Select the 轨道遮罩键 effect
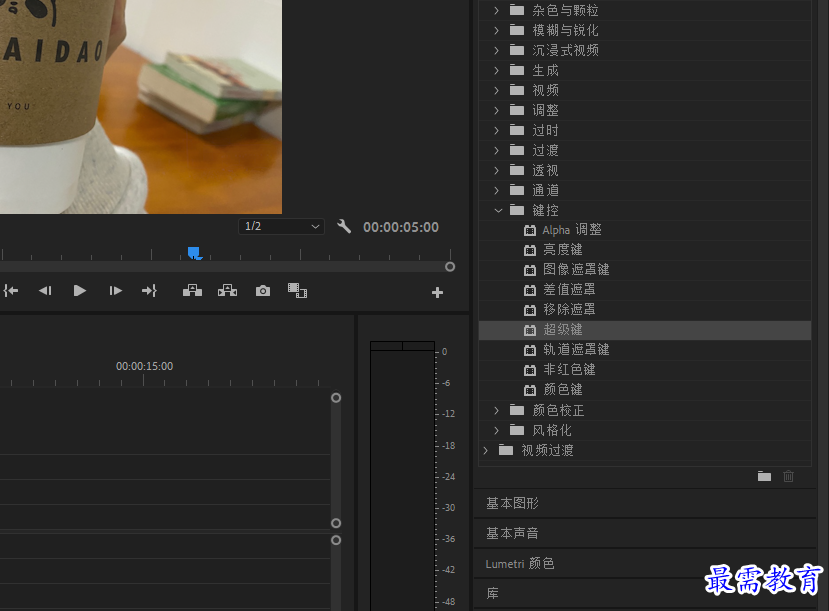Image resolution: width=829 pixels, height=611 pixels. point(645,349)
